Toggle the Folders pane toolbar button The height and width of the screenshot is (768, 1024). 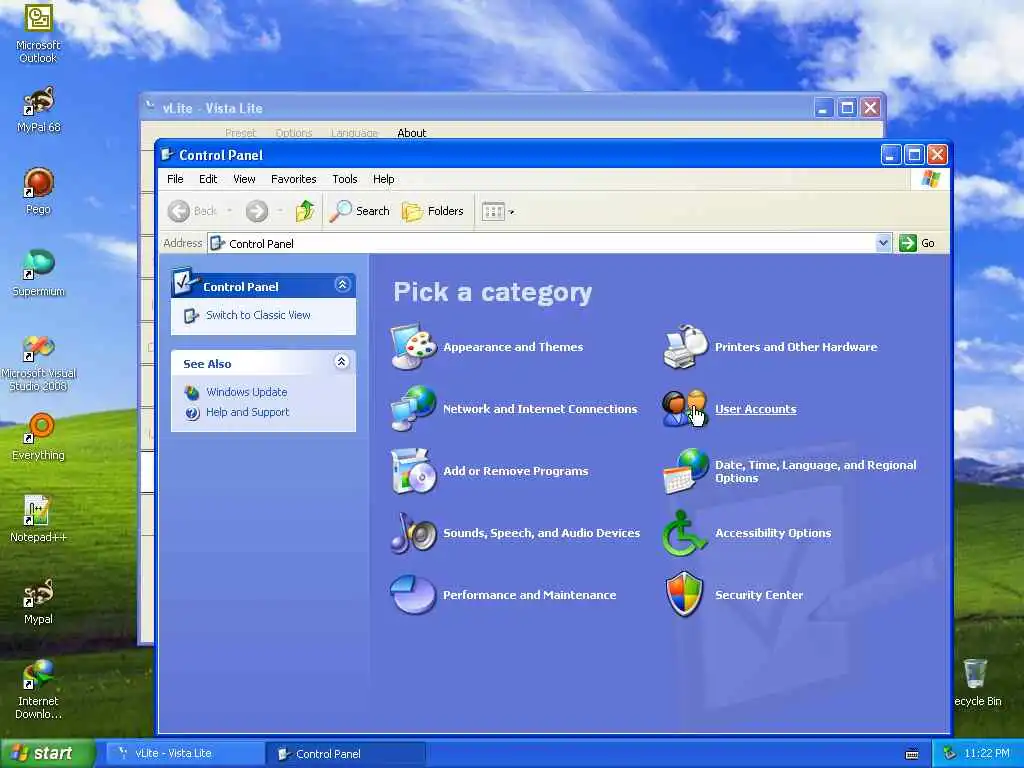click(x=432, y=211)
